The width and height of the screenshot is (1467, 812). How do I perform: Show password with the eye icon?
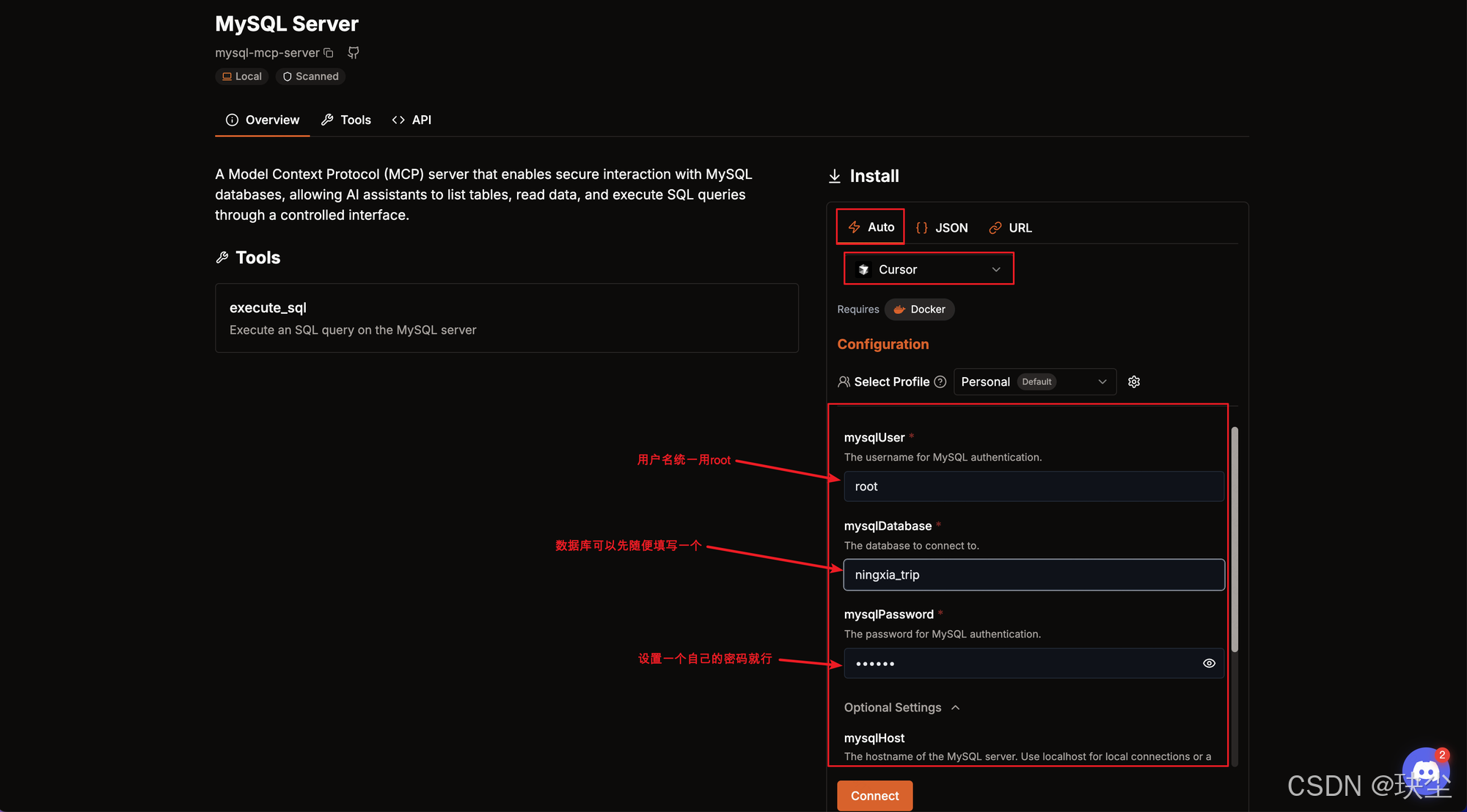tap(1209, 663)
